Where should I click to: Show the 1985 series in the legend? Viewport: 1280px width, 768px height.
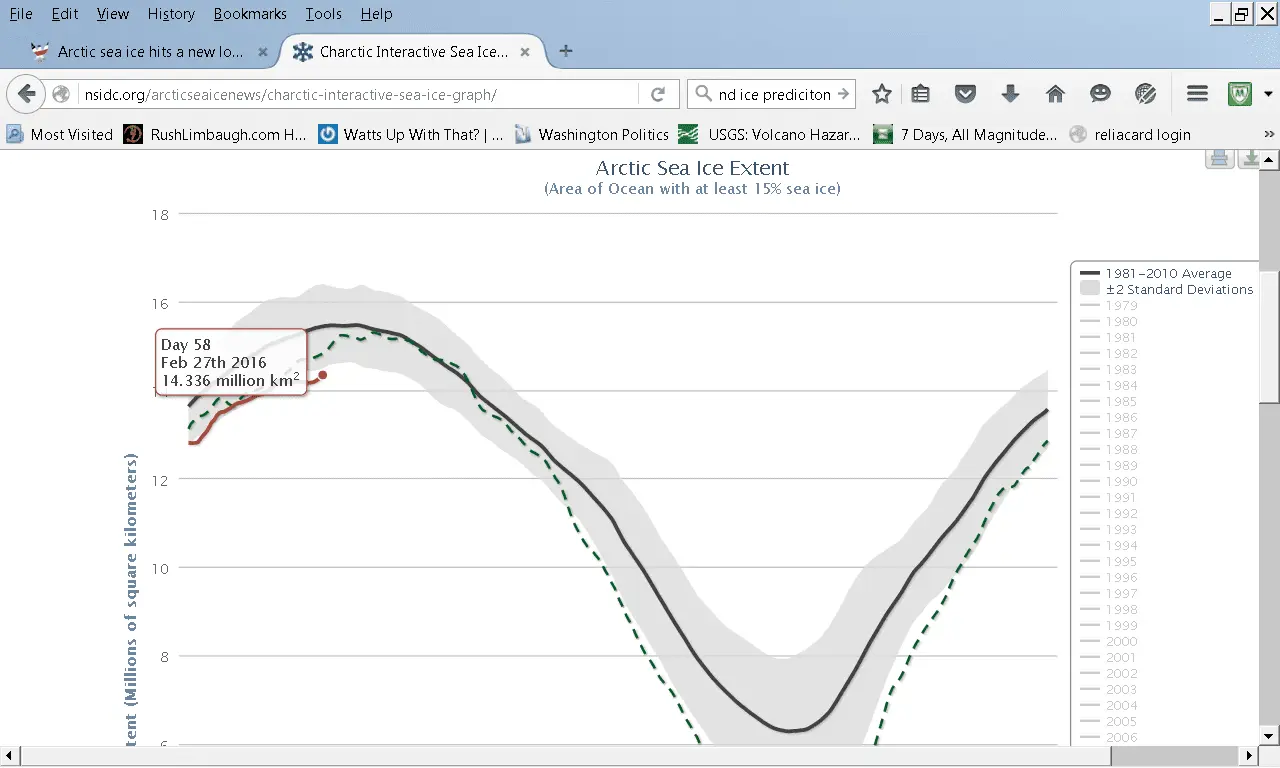(1120, 401)
